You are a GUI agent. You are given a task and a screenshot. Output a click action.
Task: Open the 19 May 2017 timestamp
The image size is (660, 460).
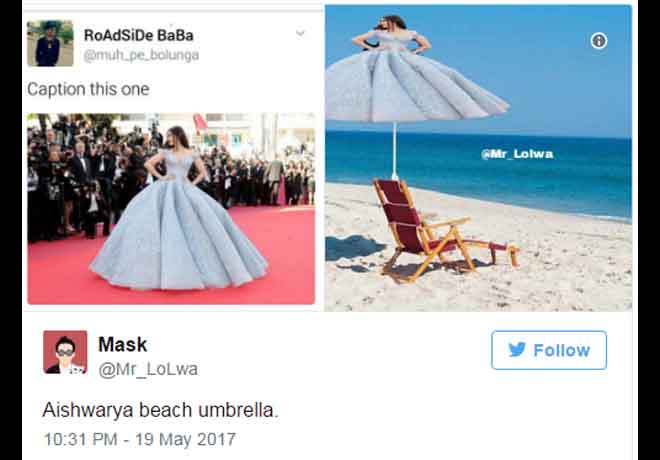coord(185,439)
